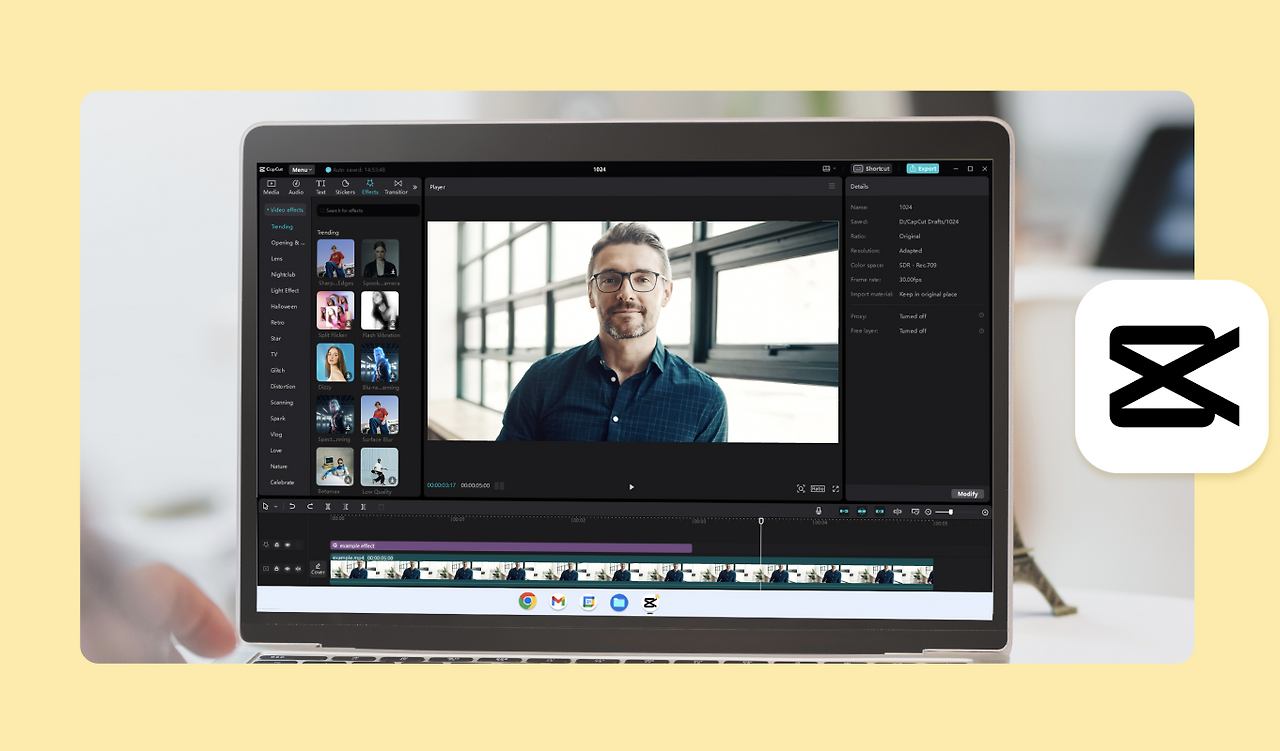Click the Split clip tool
The width and height of the screenshot is (1280, 751).
click(328, 507)
